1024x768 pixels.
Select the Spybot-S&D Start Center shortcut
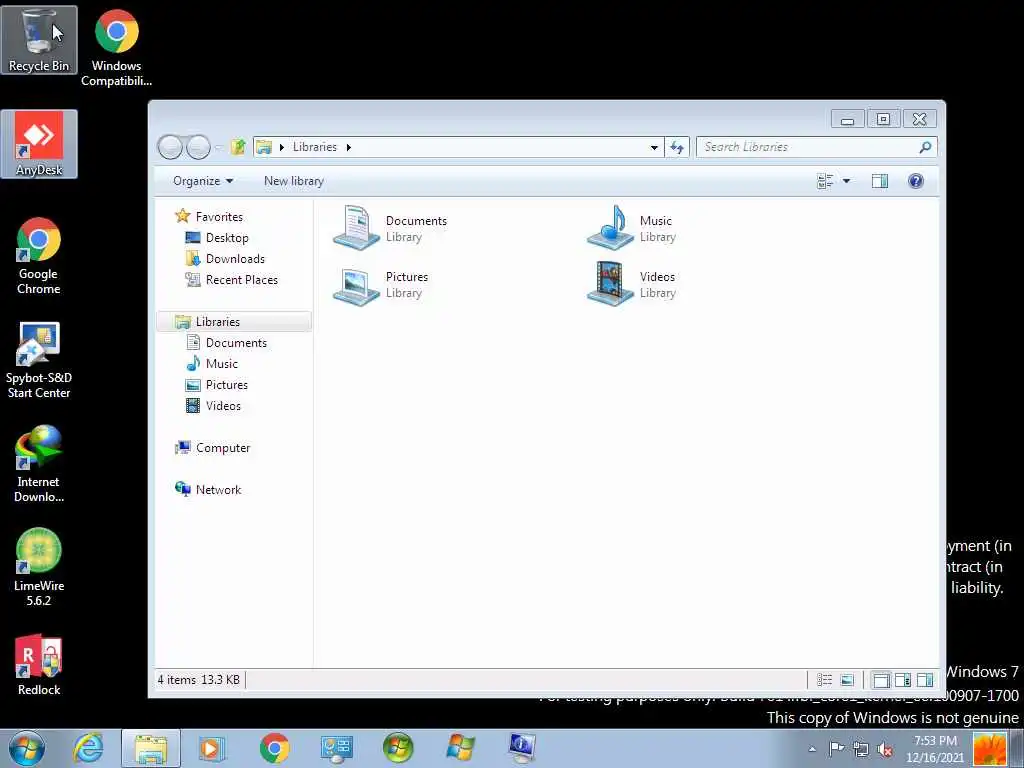[x=39, y=360]
